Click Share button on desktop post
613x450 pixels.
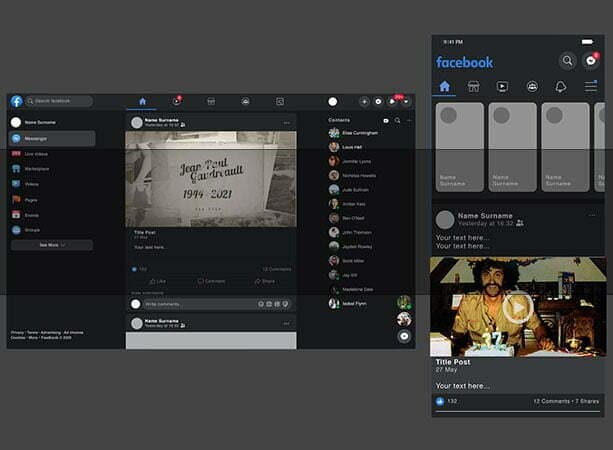click(x=264, y=281)
